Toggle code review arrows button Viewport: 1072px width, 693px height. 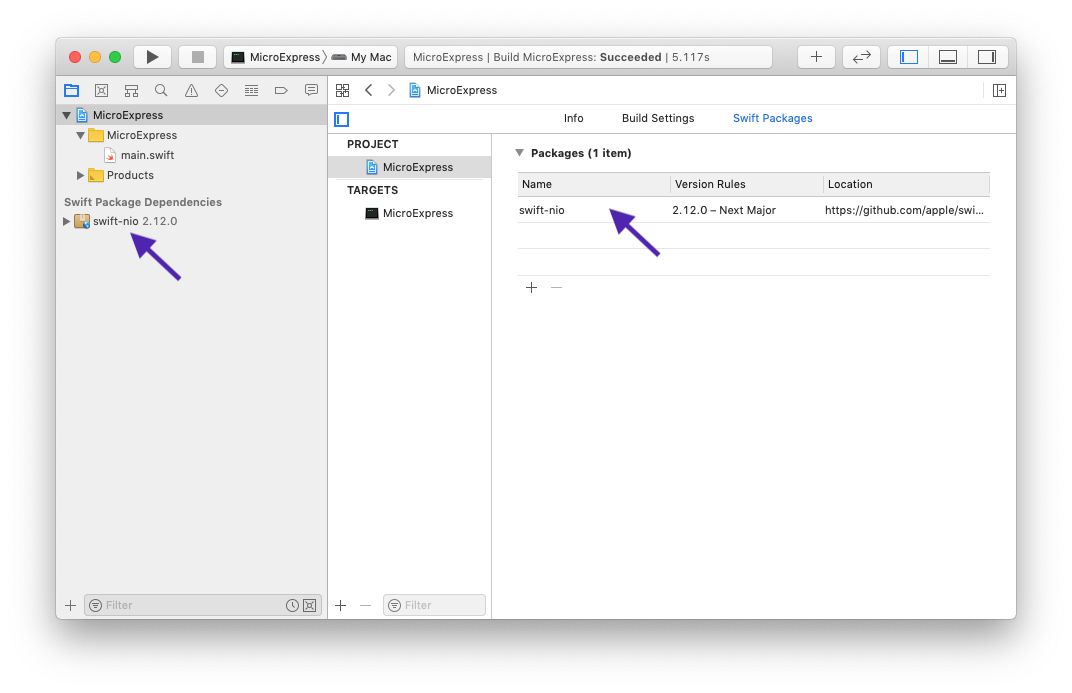coord(861,57)
